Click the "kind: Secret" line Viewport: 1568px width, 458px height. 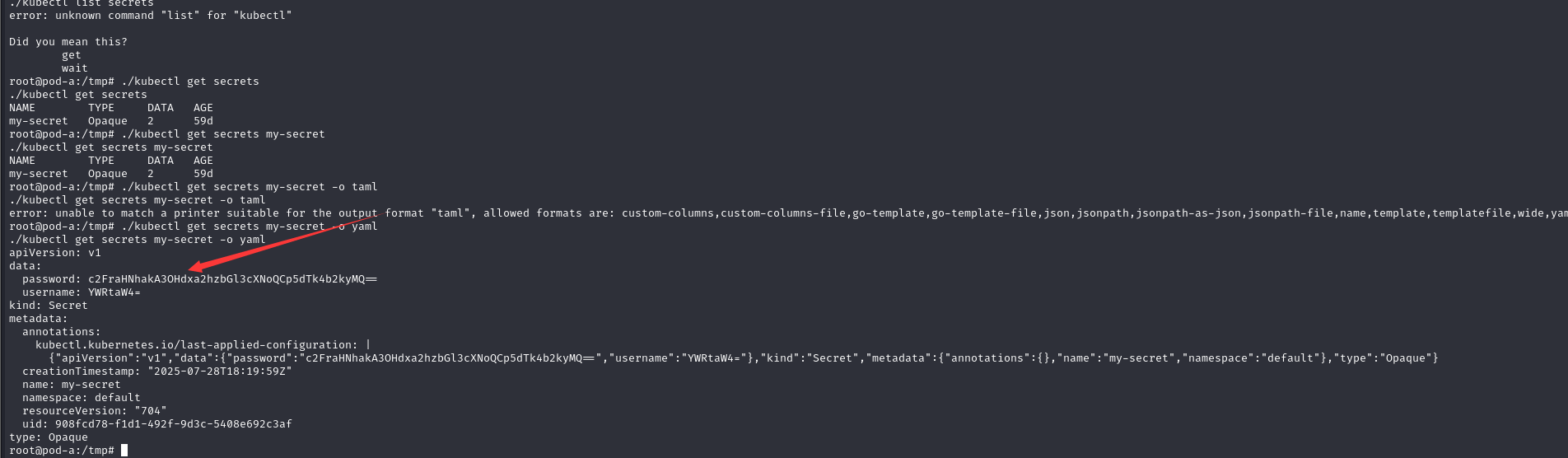tap(48, 306)
